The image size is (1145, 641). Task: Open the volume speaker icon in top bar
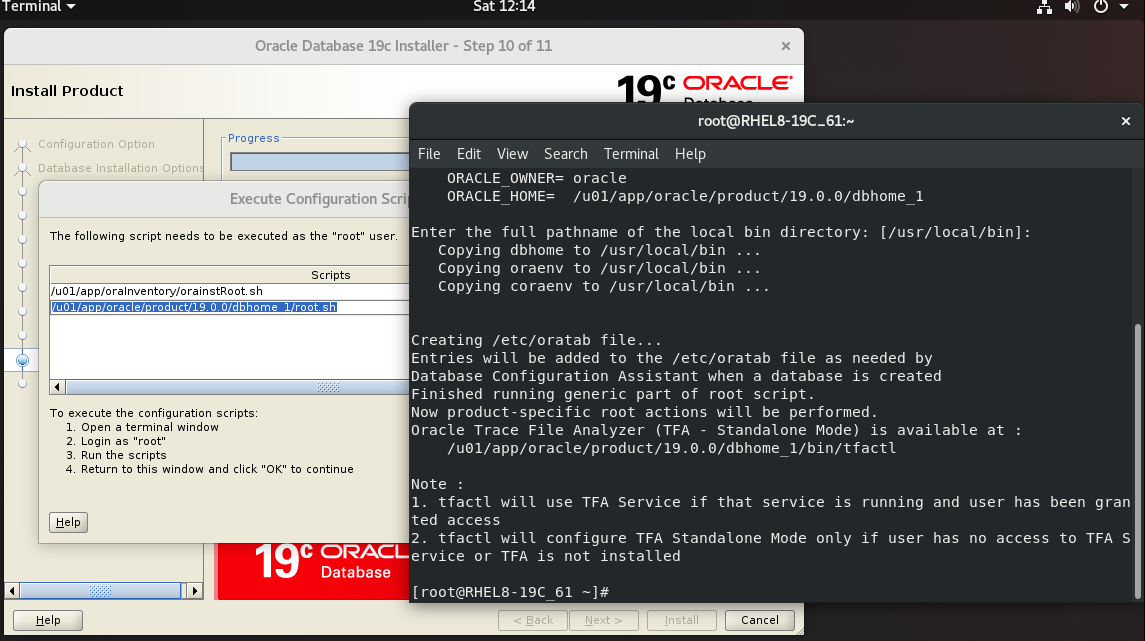[1072, 7]
